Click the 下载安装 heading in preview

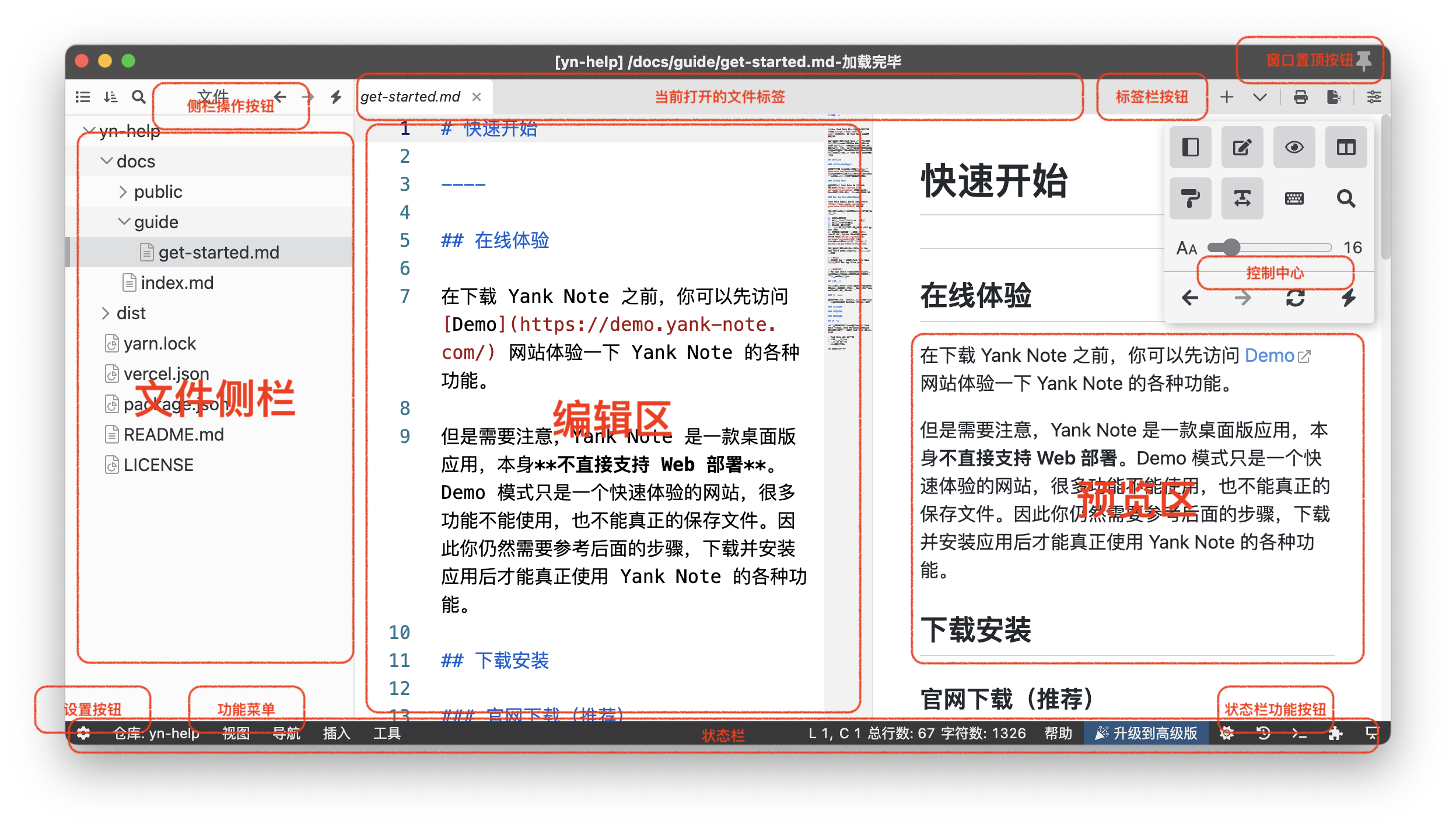975,630
